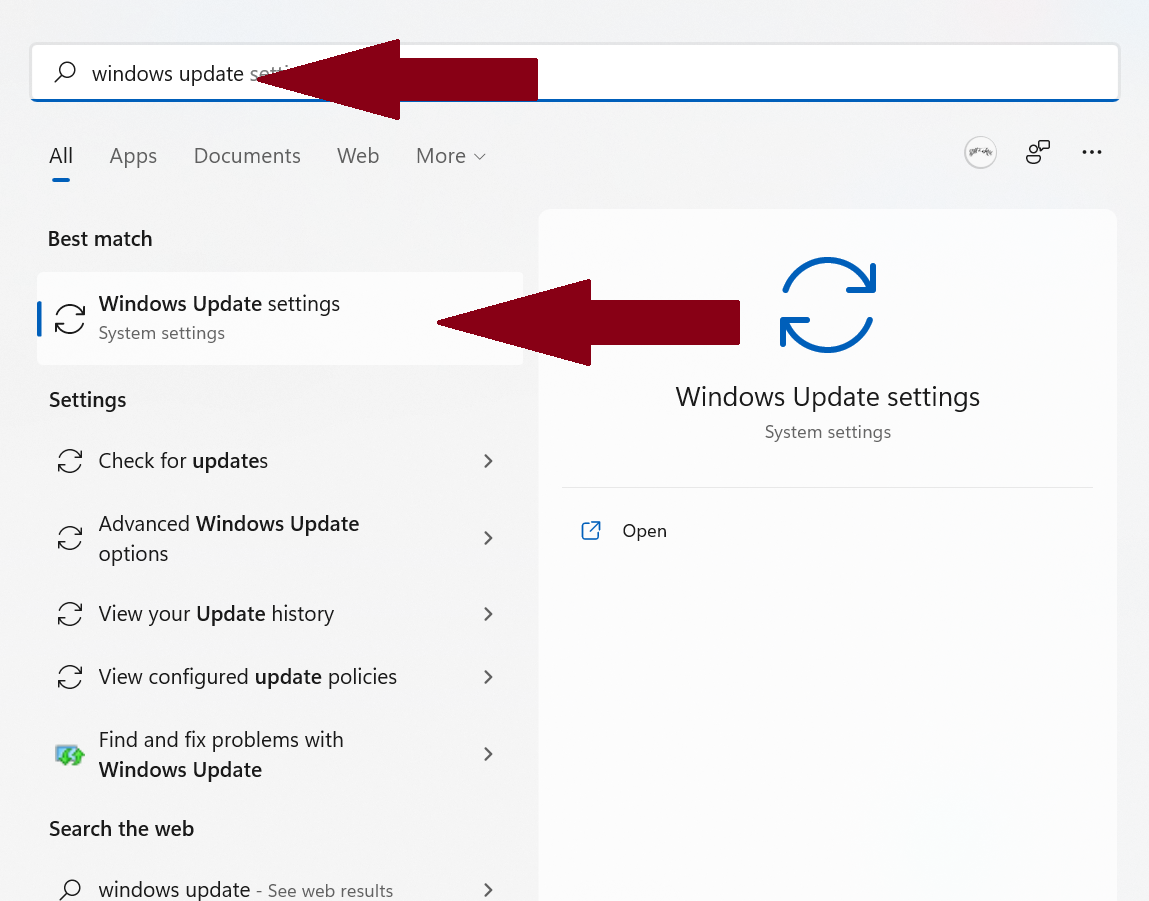
Task: Open the Windows Update settings best match
Action: (x=280, y=318)
